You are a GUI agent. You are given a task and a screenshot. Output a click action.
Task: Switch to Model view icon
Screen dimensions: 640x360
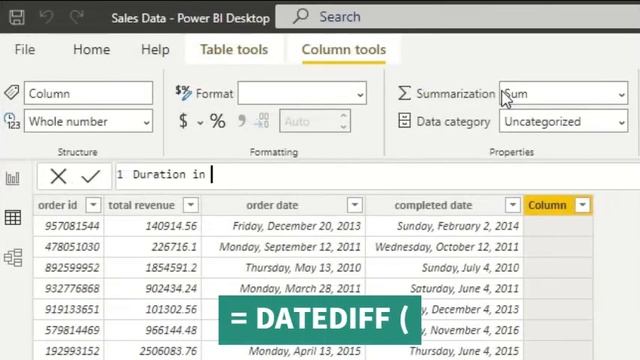pos(13,258)
